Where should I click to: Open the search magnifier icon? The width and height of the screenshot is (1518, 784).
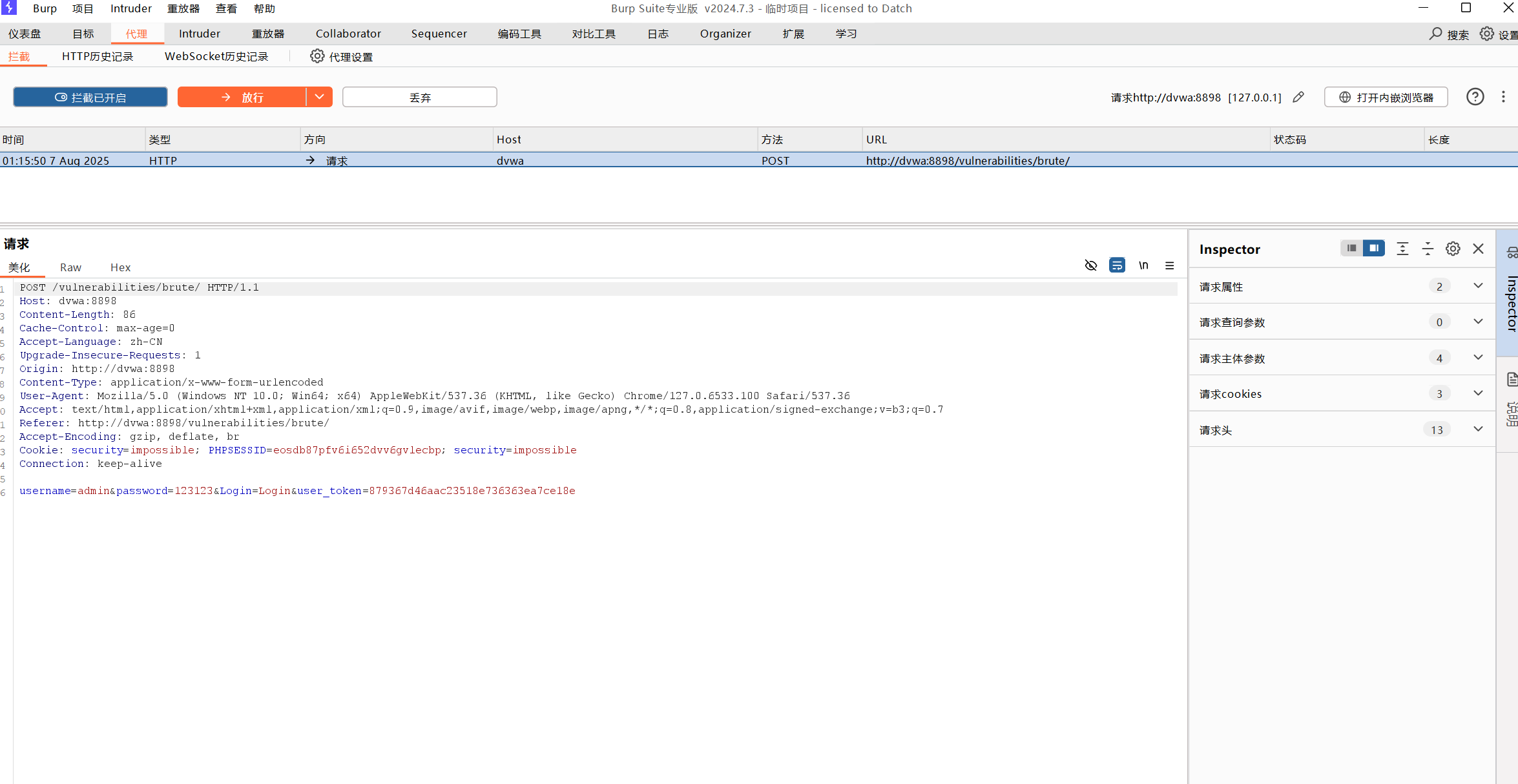pyautogui.click(x=1435, y=34)
